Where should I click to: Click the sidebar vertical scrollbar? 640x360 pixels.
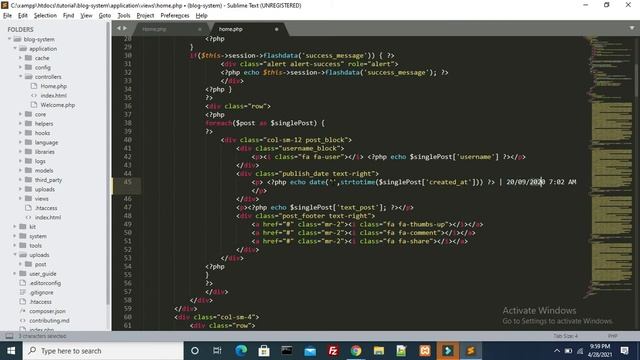[108, 163]
